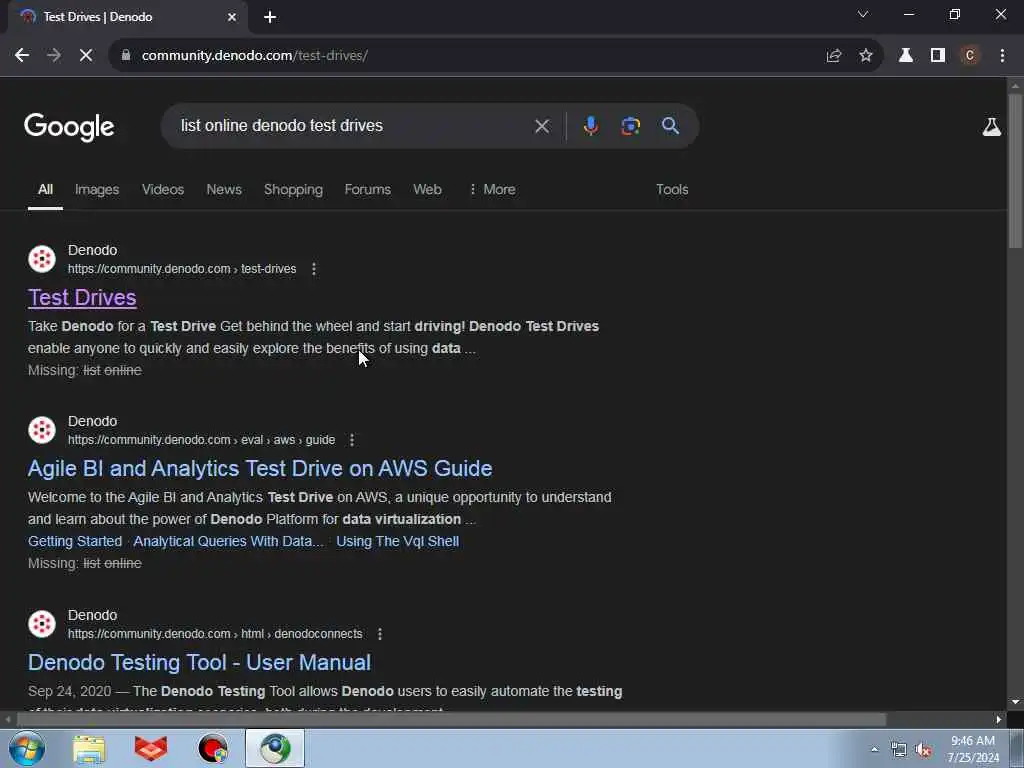Open Chrome Labs flask icon in toolbar
Image resolution: width=1024 pixels, height=768 pixels.
coord(906,56)
